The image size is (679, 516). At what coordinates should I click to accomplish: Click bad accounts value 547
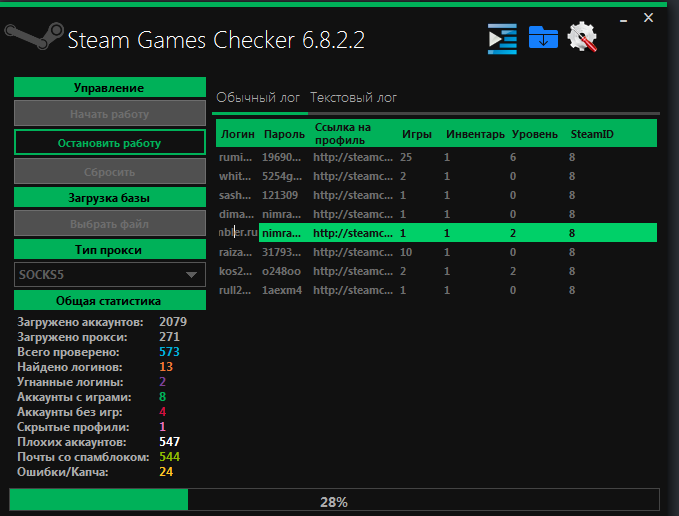click(x=169, y=442)
